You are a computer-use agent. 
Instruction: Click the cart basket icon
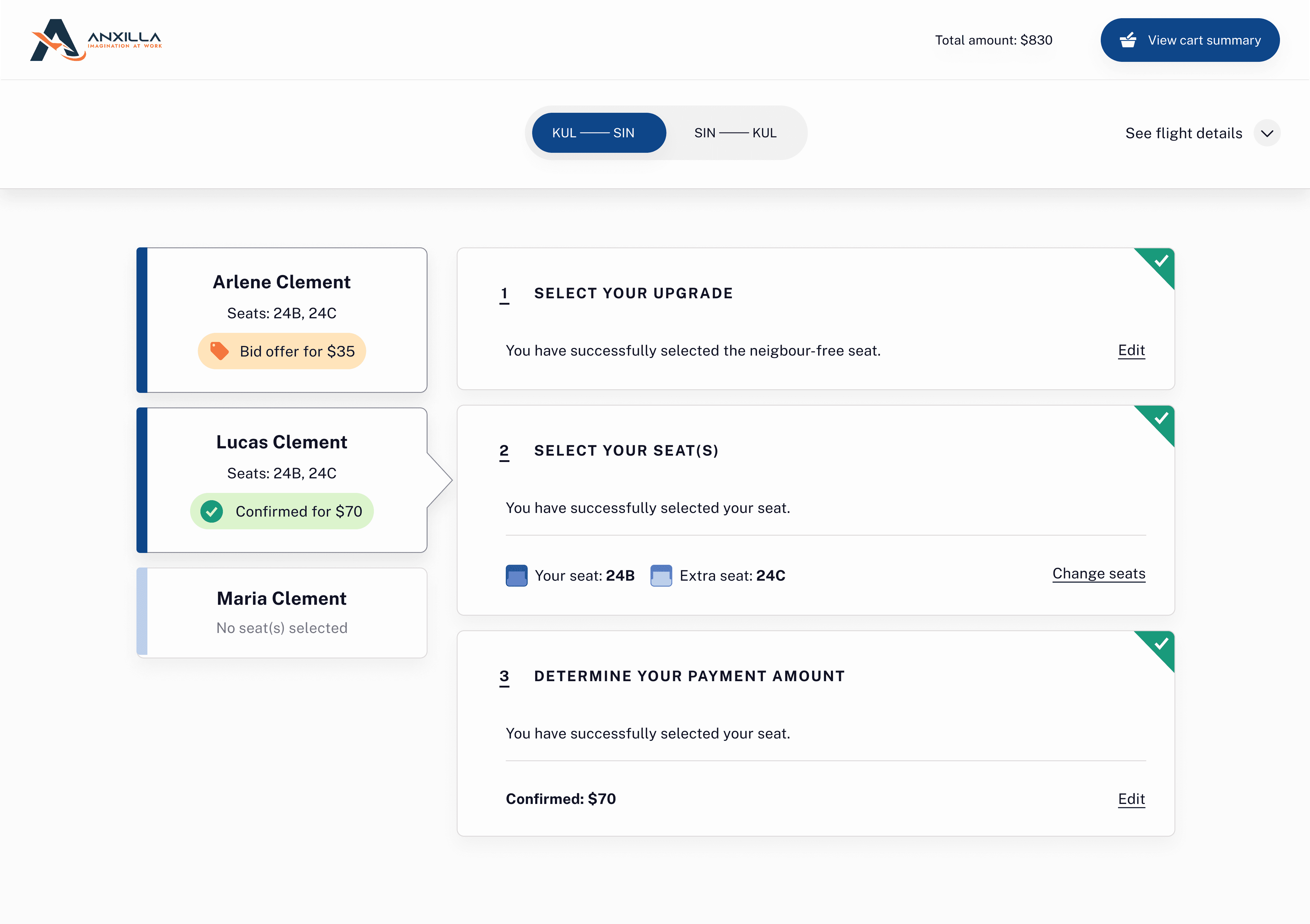tap(1127, 40)
